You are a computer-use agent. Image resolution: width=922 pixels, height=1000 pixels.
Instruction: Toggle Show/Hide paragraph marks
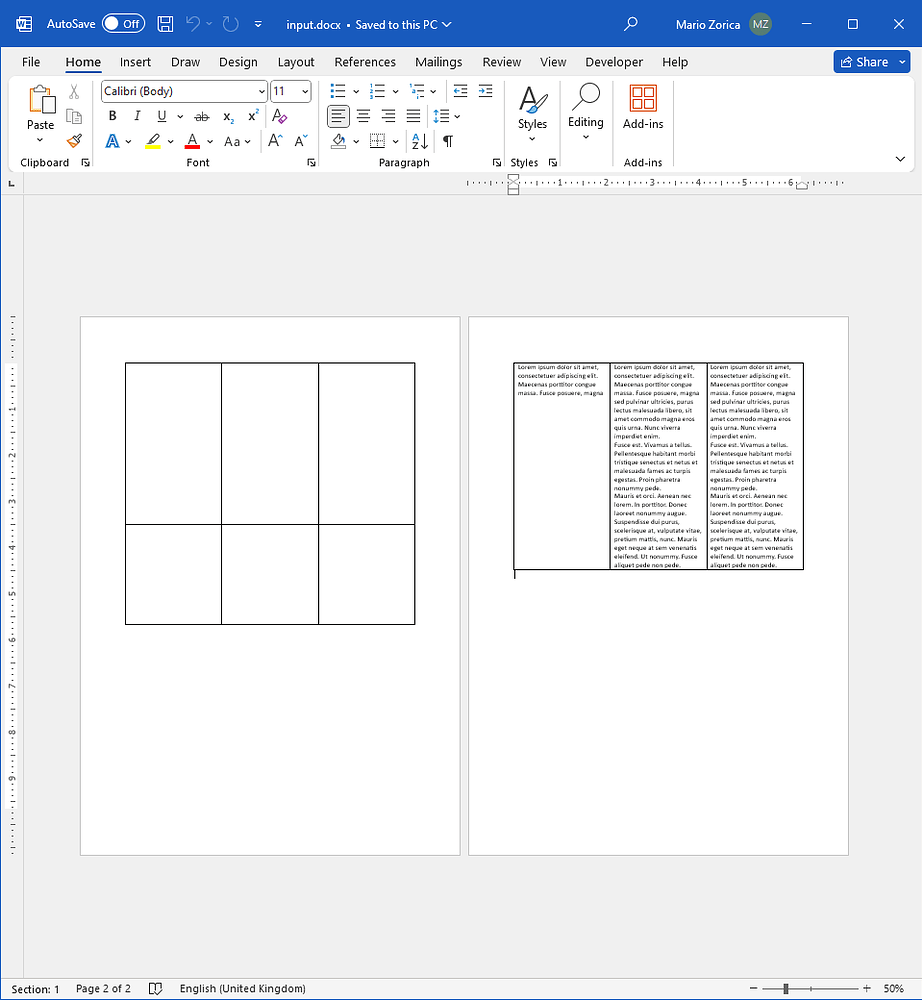click(x=448, y=141)
